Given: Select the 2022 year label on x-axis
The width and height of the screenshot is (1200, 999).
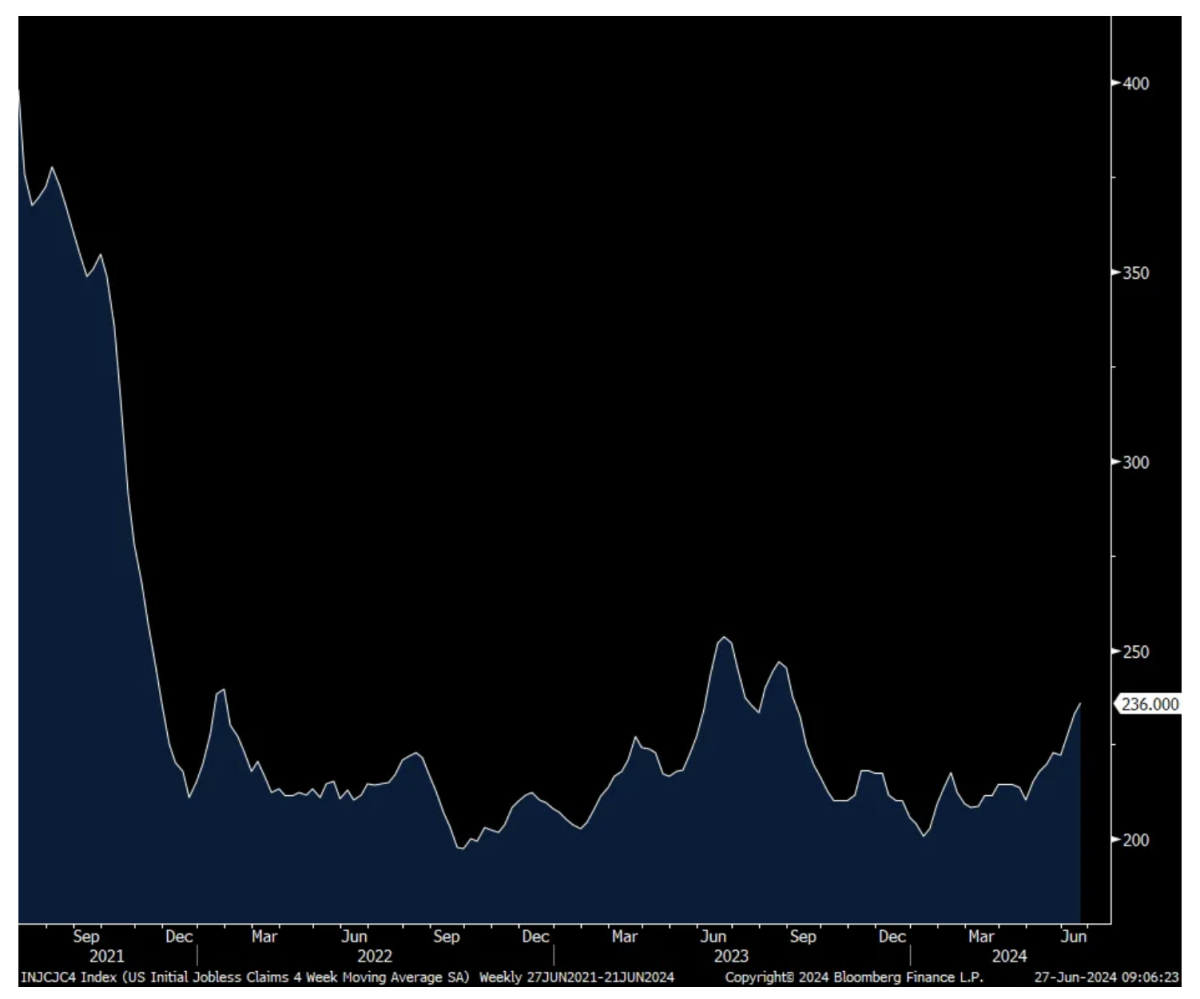Looking at the screenshot, I should point(375,956).
